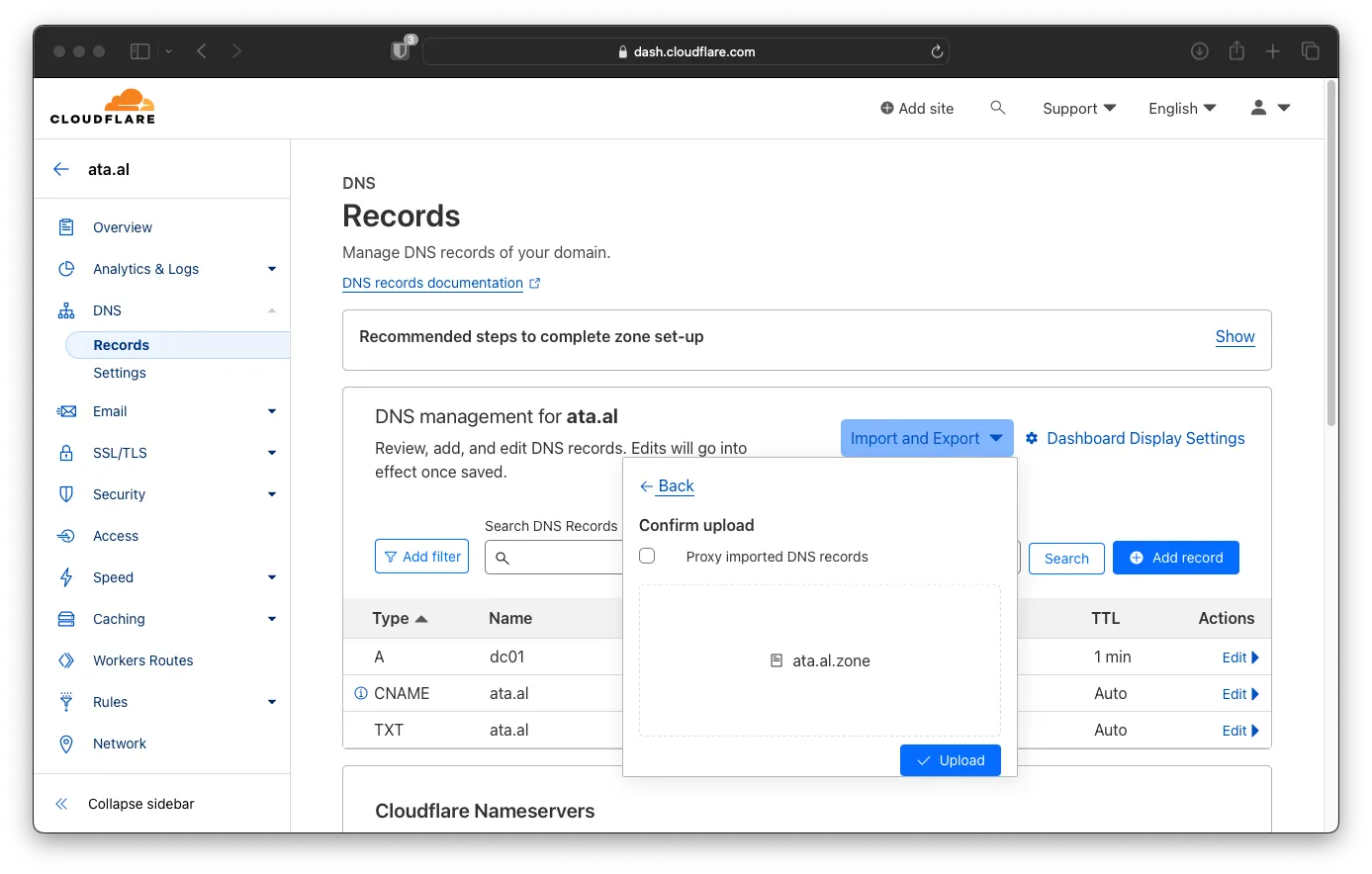Reload the page using the address bar icon
This screenshot has width=1372, height=874.
pos(937,51)
